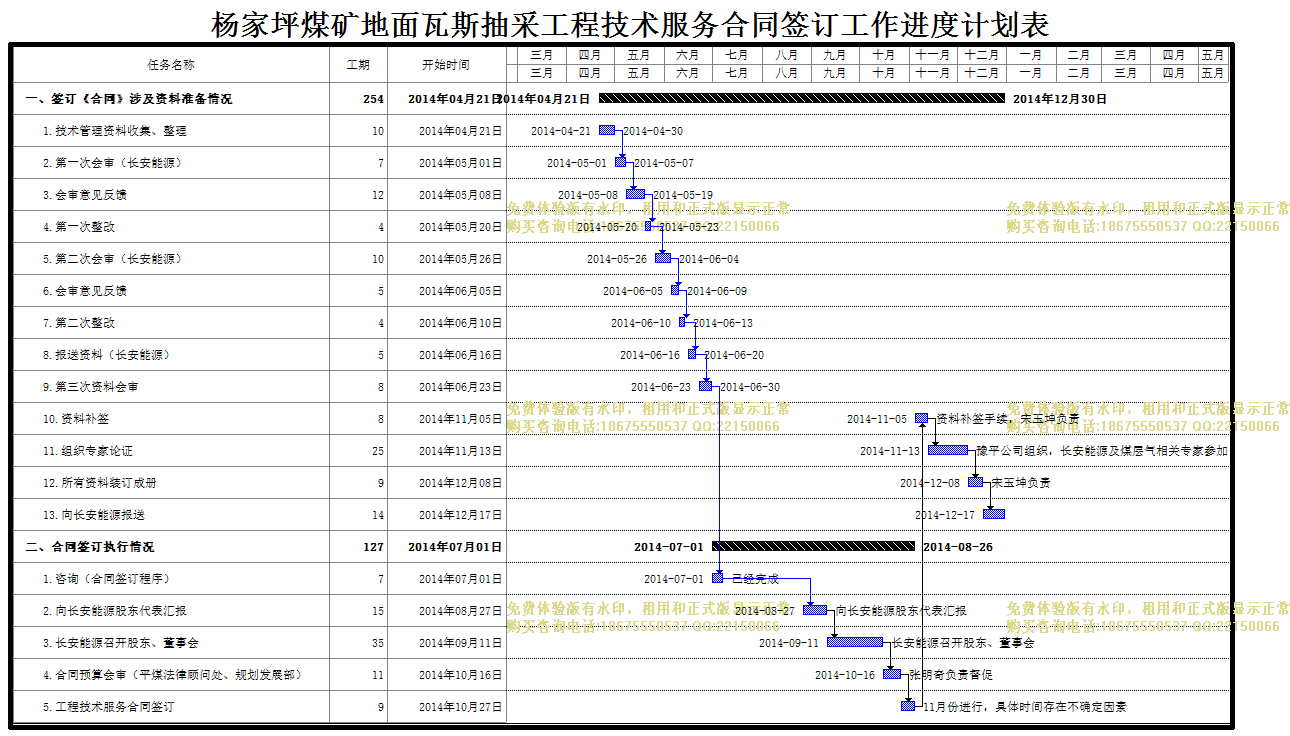Click Gantt bar starting 2014-09-11
Screen dimensions: 1290x736
click(855, 642)
